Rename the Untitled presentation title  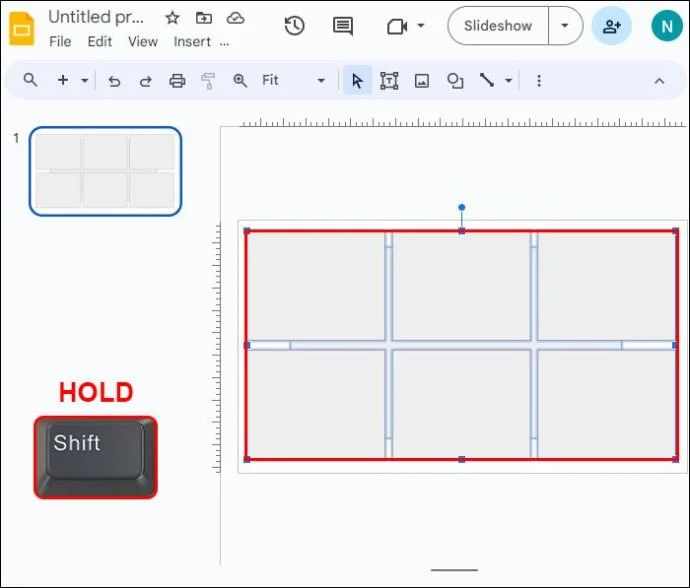point(96,17)
